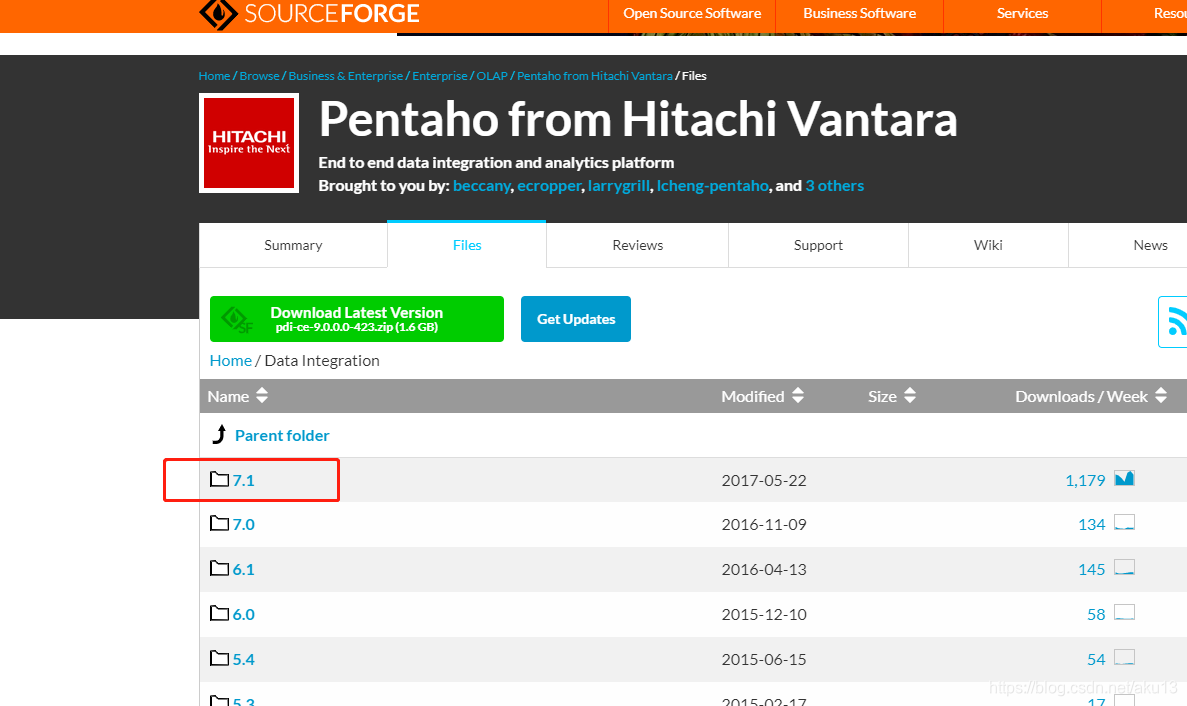The width and height of the screenshot is (1187, 706).
Task: Open the Browse breadcrumb link
Action: 259,76
